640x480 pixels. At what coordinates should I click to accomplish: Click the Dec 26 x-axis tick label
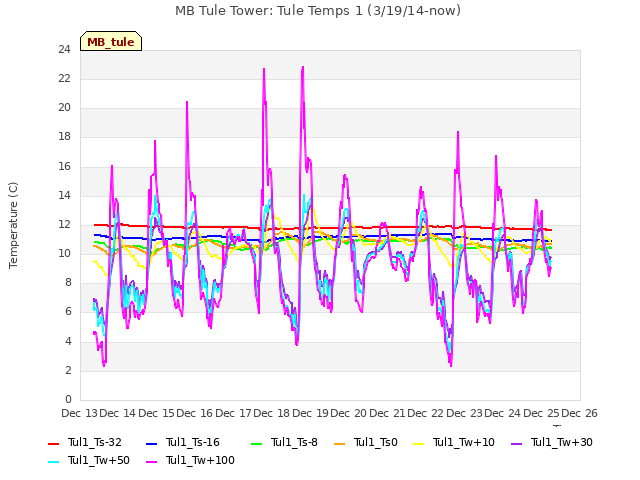579,413
